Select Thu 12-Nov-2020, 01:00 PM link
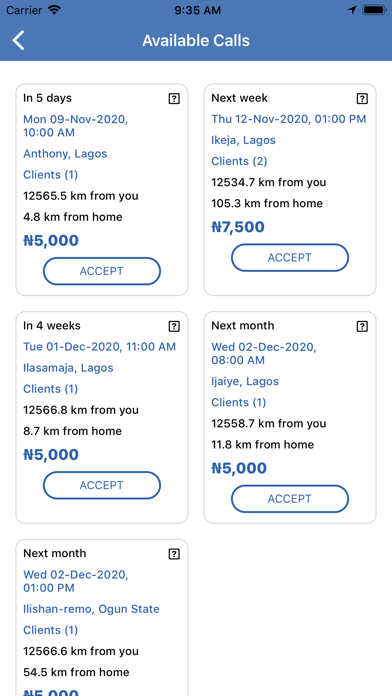The image size is (392, 696). 289,119
